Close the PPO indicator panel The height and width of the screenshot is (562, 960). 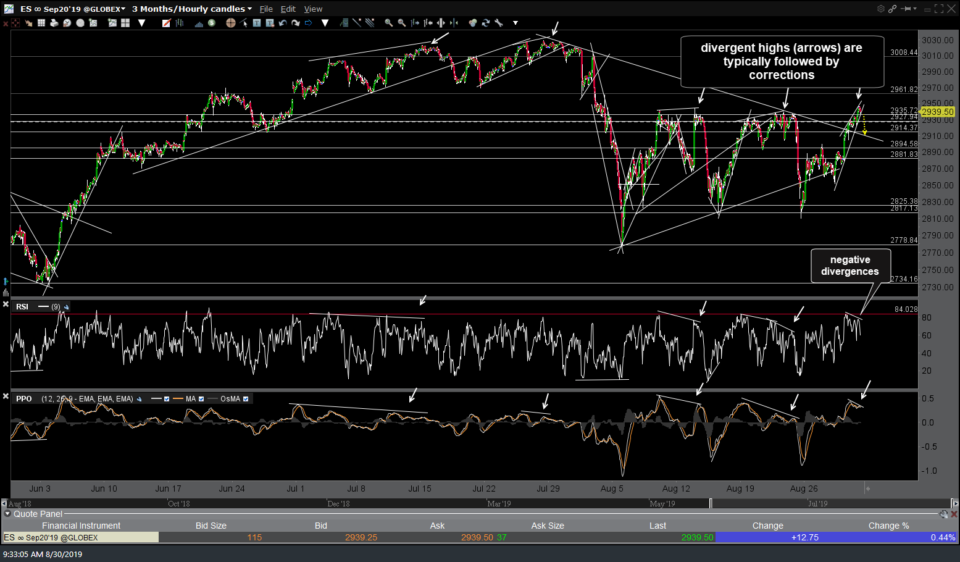click(6, 397)
